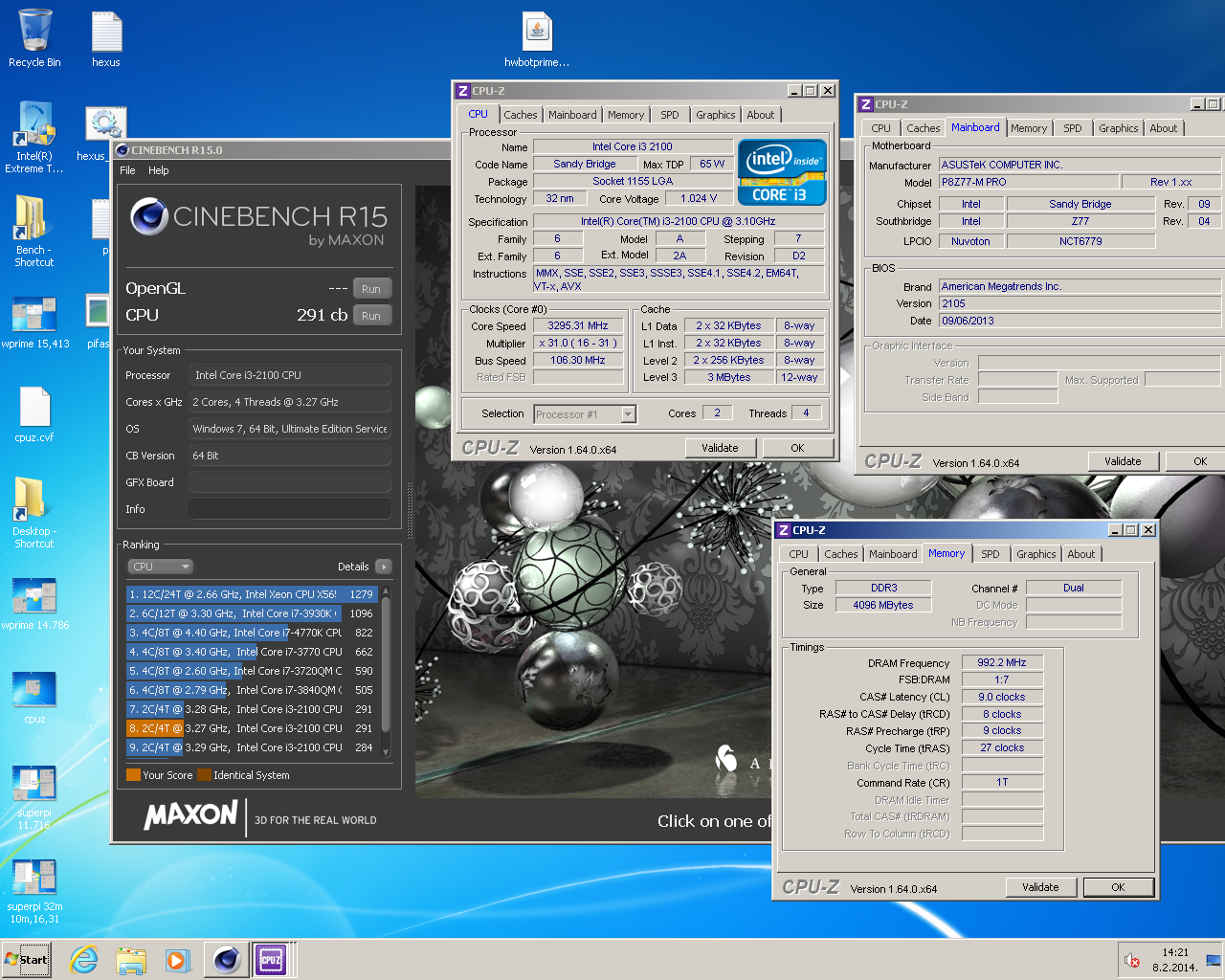
Task: Select ranking entry Core i7-3930K 1096
Action: pos(252,613)
